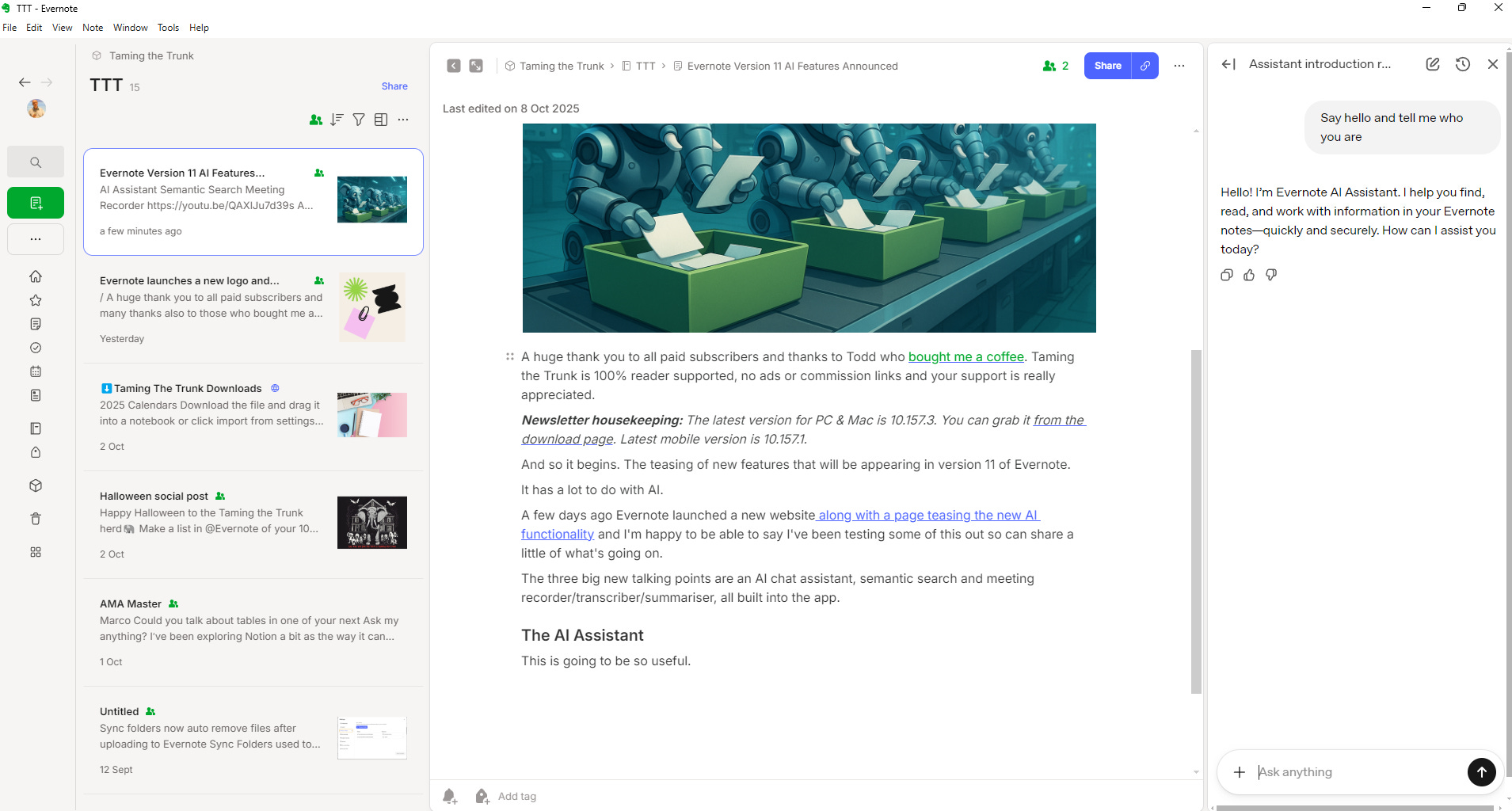Open the search icon in sidebar
The image size is (1512, 811).
tap(36, 162)
